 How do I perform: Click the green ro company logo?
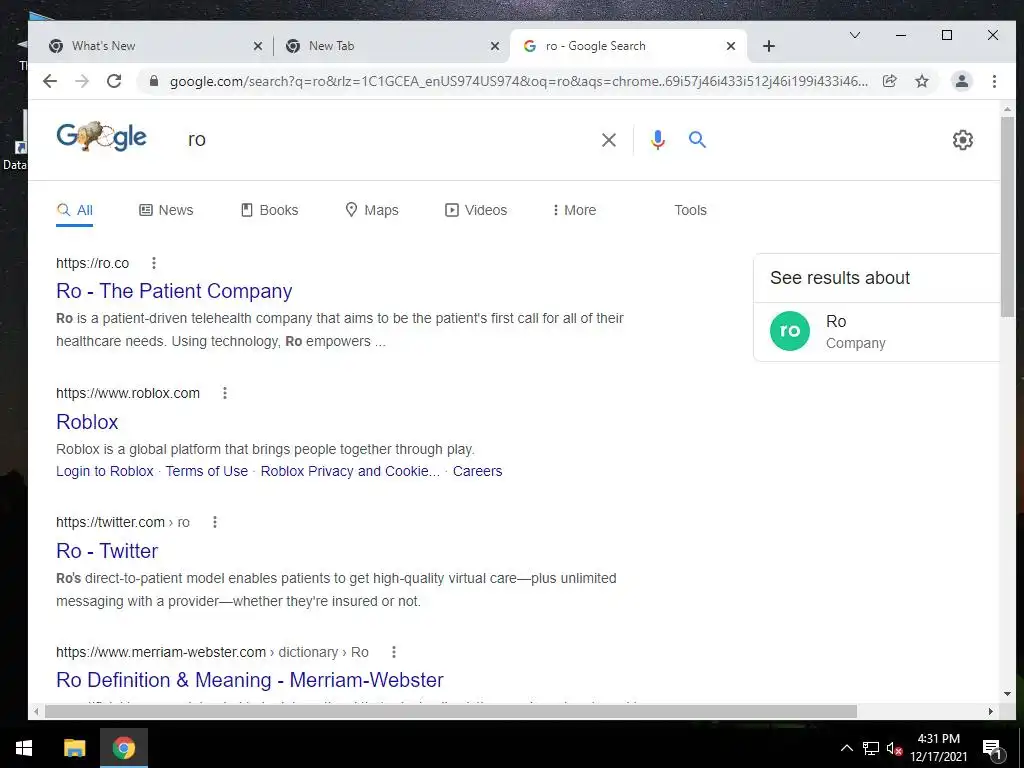790,331
